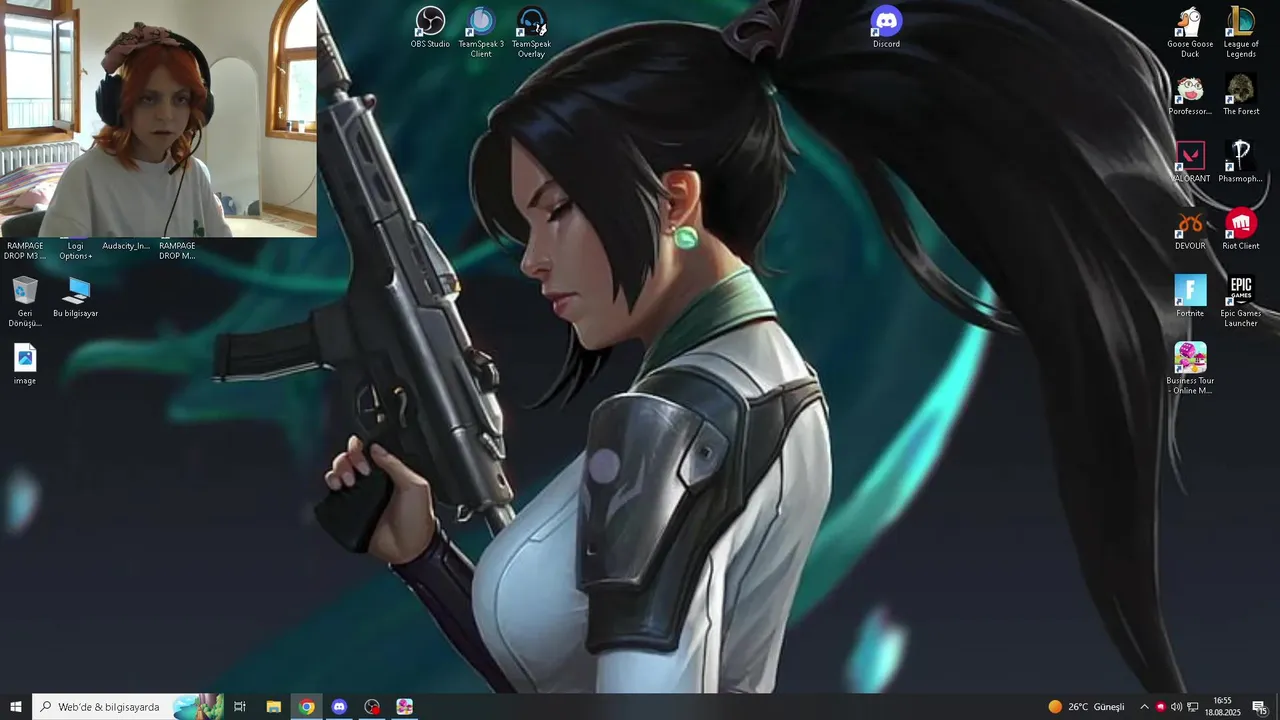
Task: Select the 'Audacity_In...' shortcut label
Action: point(126,246)
